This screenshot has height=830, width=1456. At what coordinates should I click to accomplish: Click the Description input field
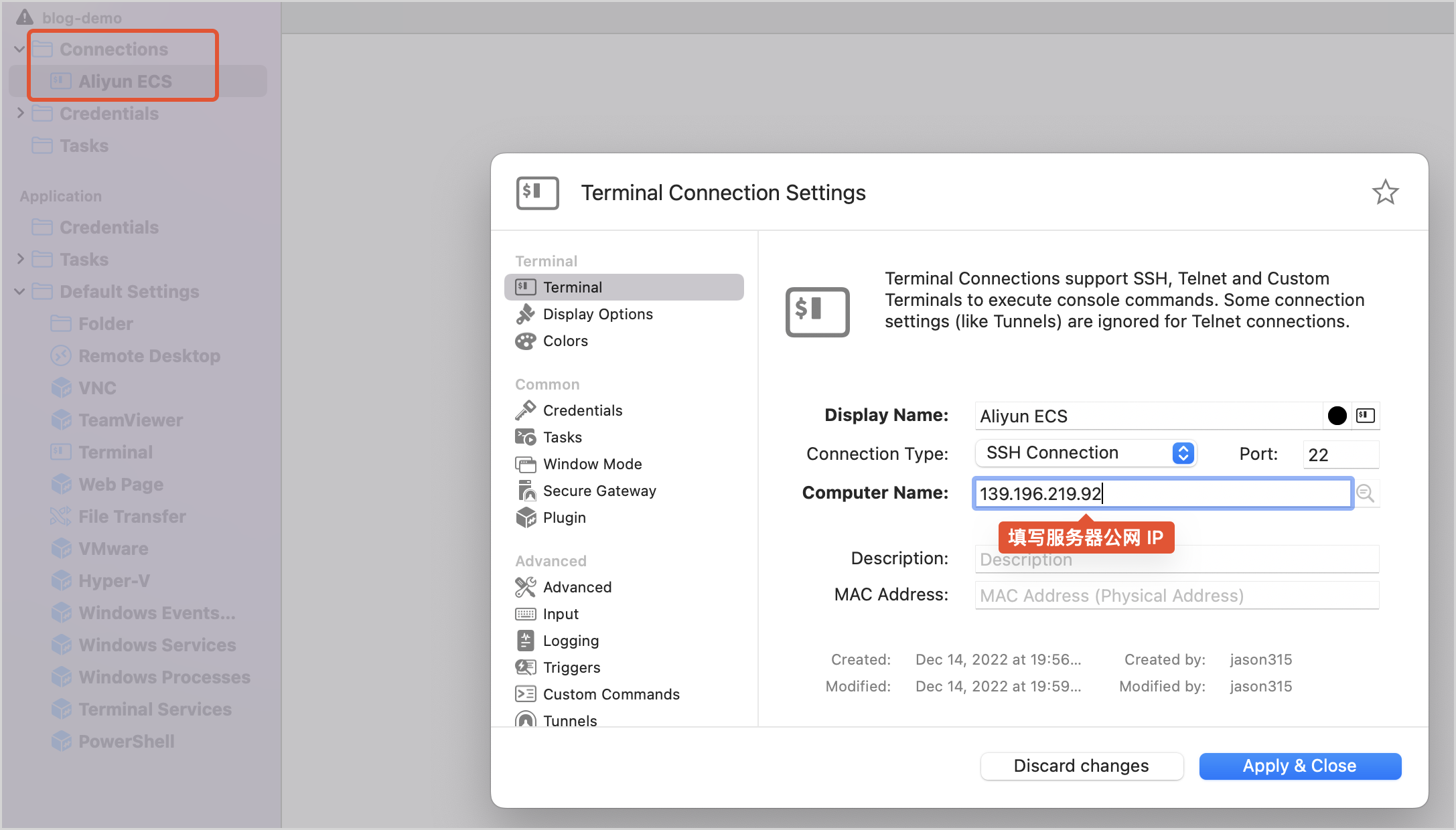point(1176,560)
